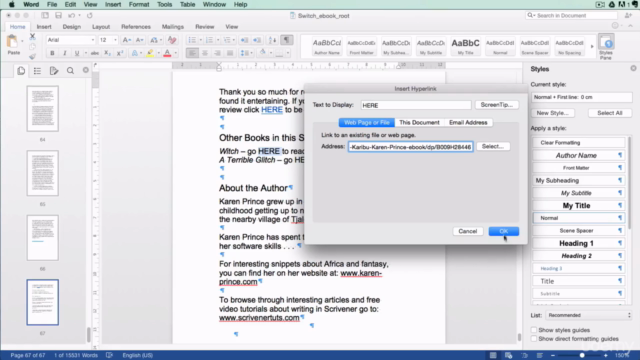This screenshot has height=360, width=640.
Task: Toggle Bold formatting
Action: (x=52, y=53)
